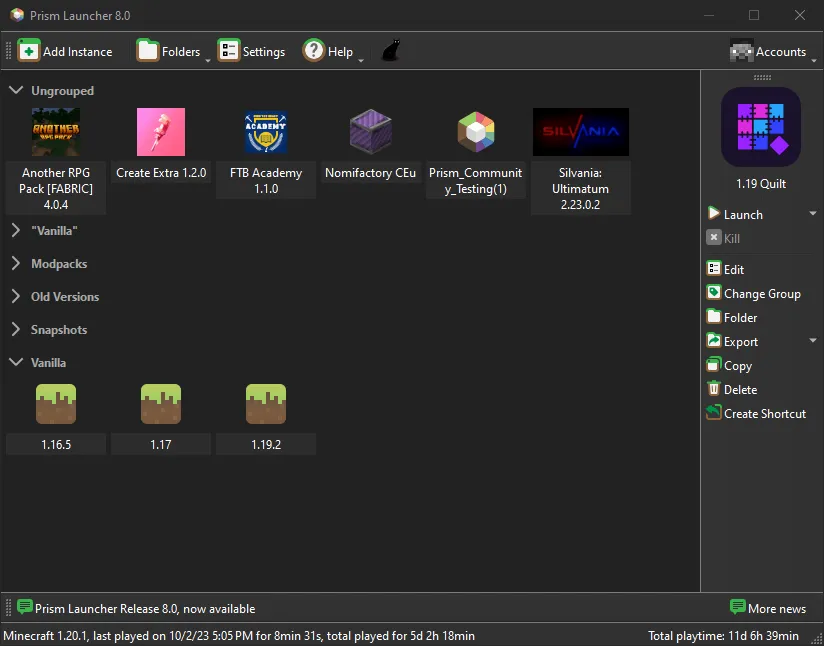Open the Folders toolbar menu
The image size is (824, 646).
(173, 51)
